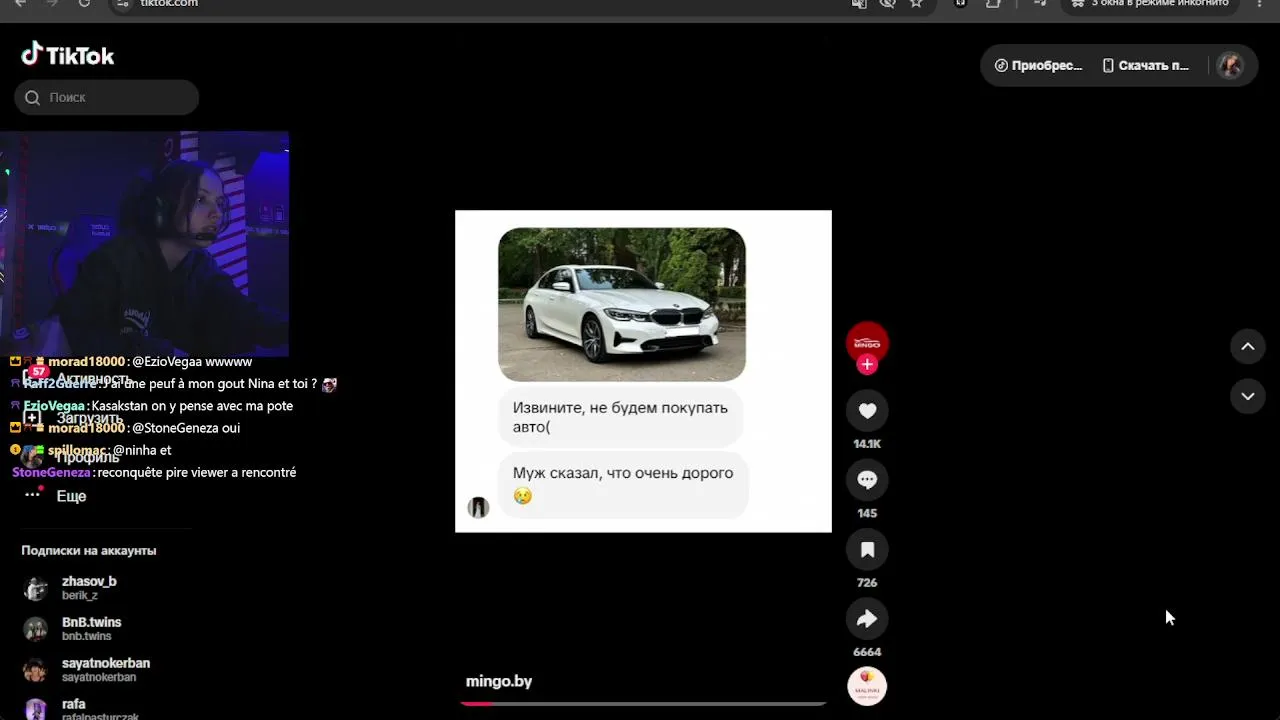Open the mingo.by author link

(x=499, y=681)
